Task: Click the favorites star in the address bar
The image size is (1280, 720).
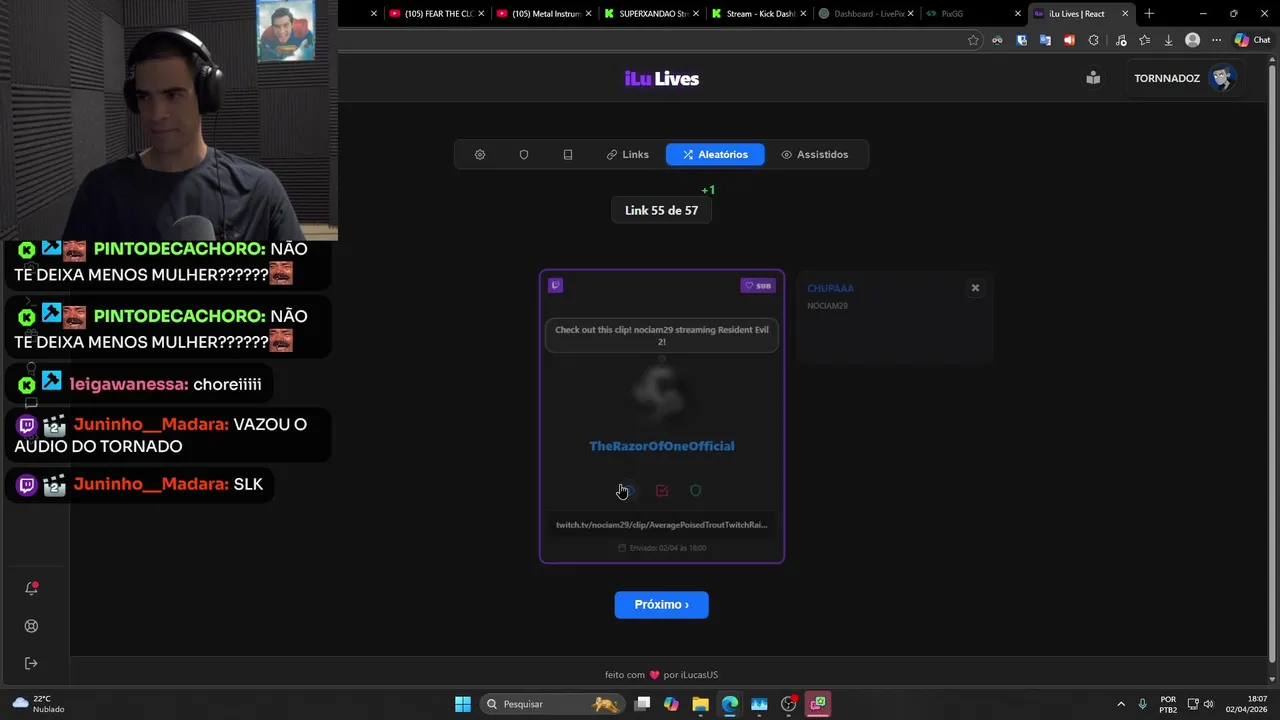Action: [x=973, y=40]
